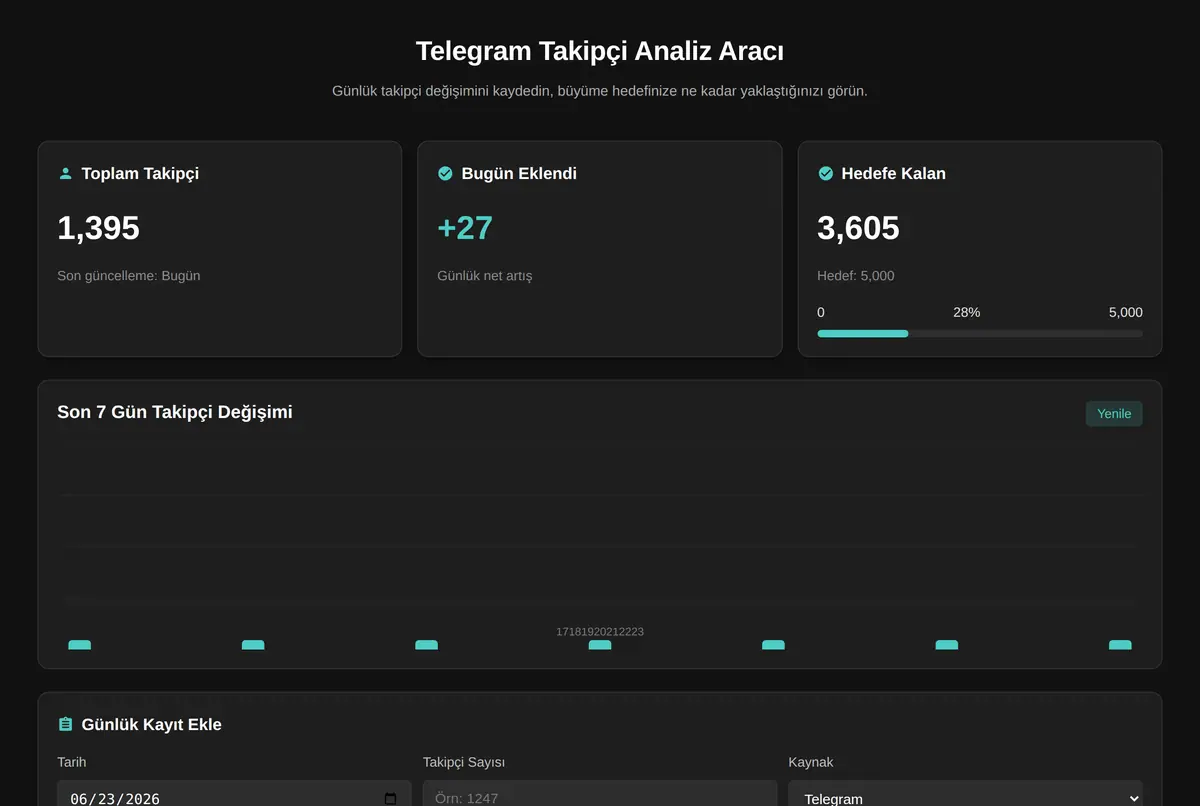
Task: Click the clipboard icon beside Günlük Kayıt Ekle
Action: [66, 725]
